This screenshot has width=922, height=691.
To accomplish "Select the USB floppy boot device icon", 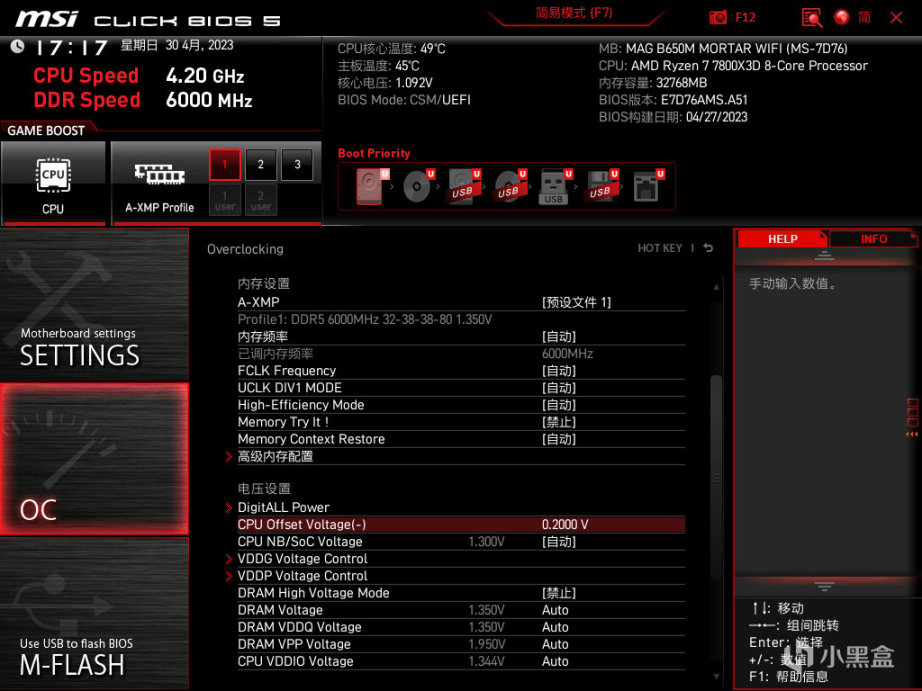I will 601,186.
